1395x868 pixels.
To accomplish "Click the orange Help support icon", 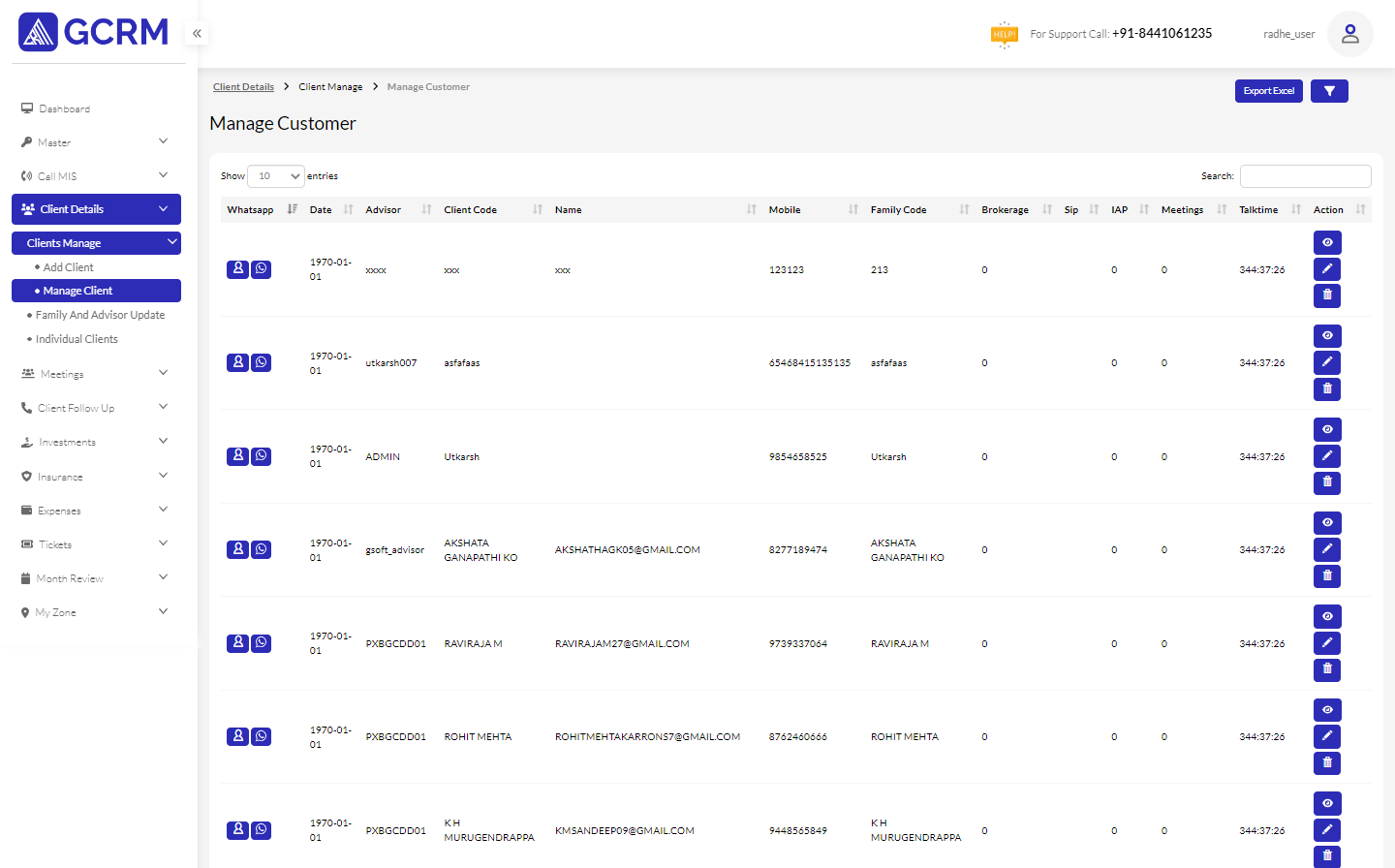I will coord(1004,34).
